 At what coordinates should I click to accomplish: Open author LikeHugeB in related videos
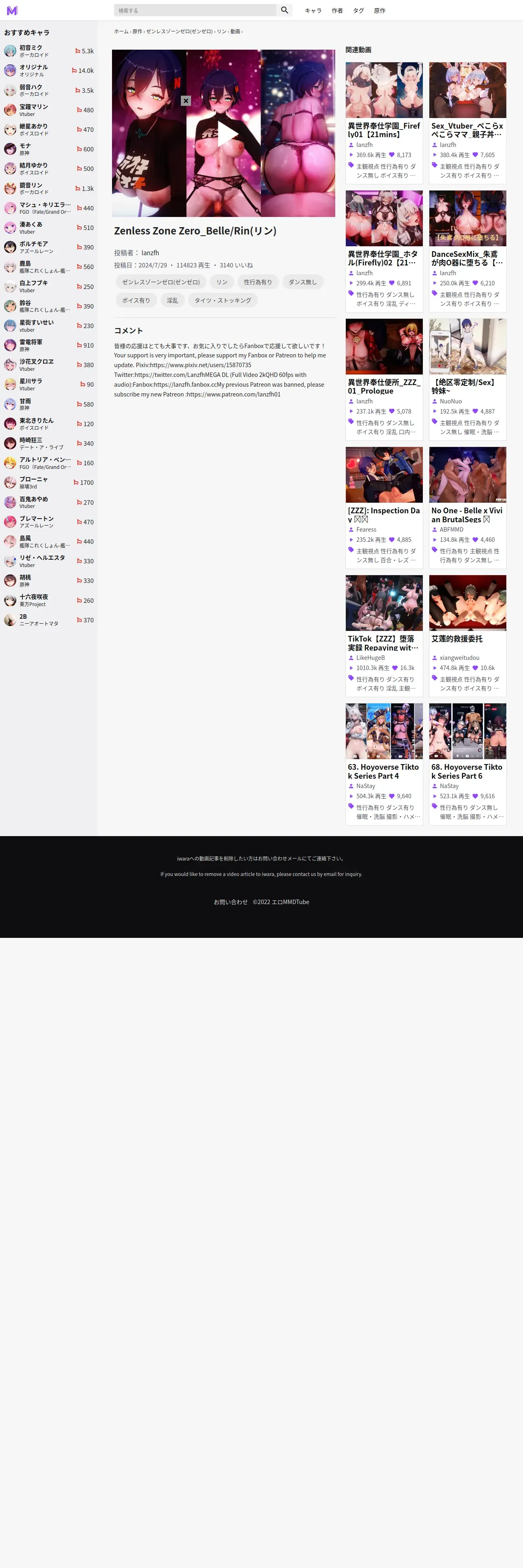point(370,658)
